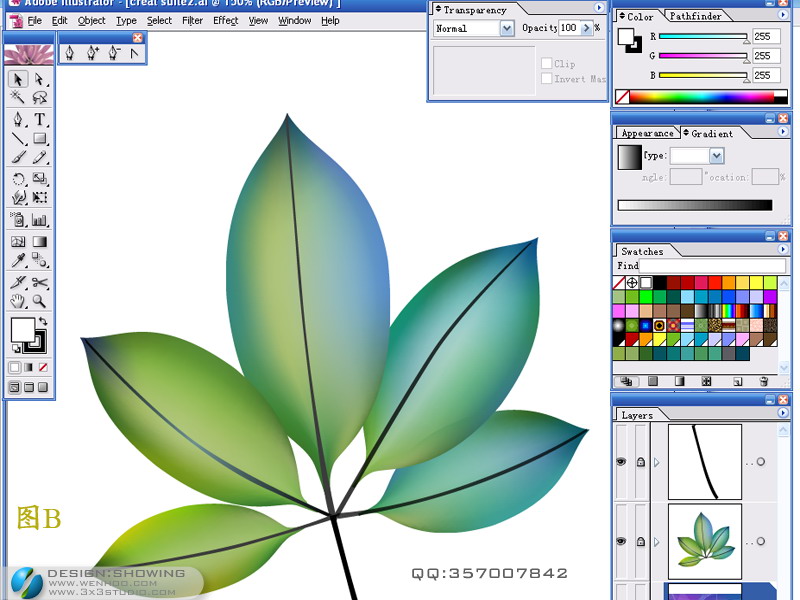The width and height of the screenshot is (800, 600).
Task: Open the gradient Type dropdown
Action: tap(716, 156)
